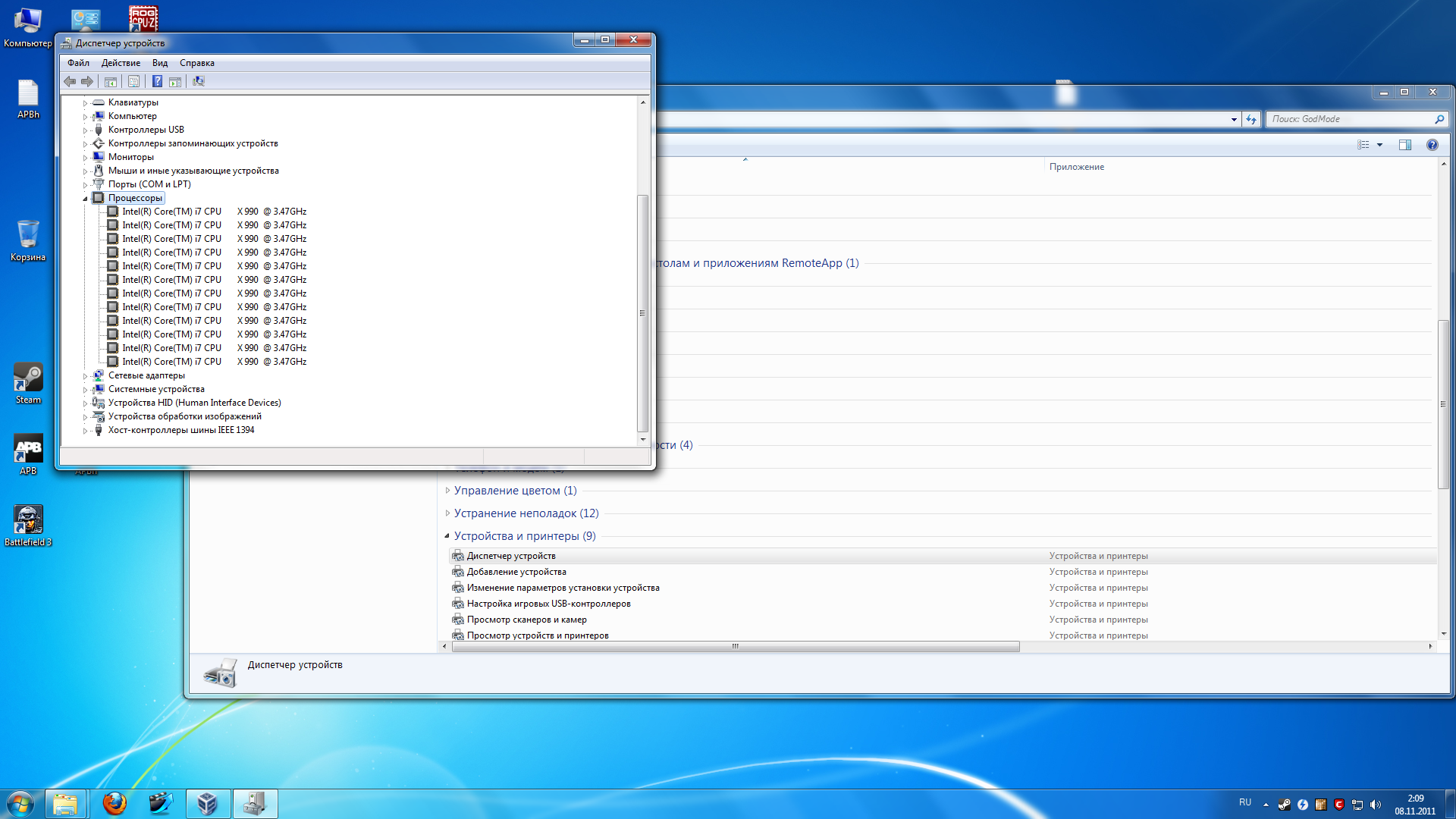
Task: Click Device Manager vertical scrollbar thumb
Action: click(x=643, y=312)
